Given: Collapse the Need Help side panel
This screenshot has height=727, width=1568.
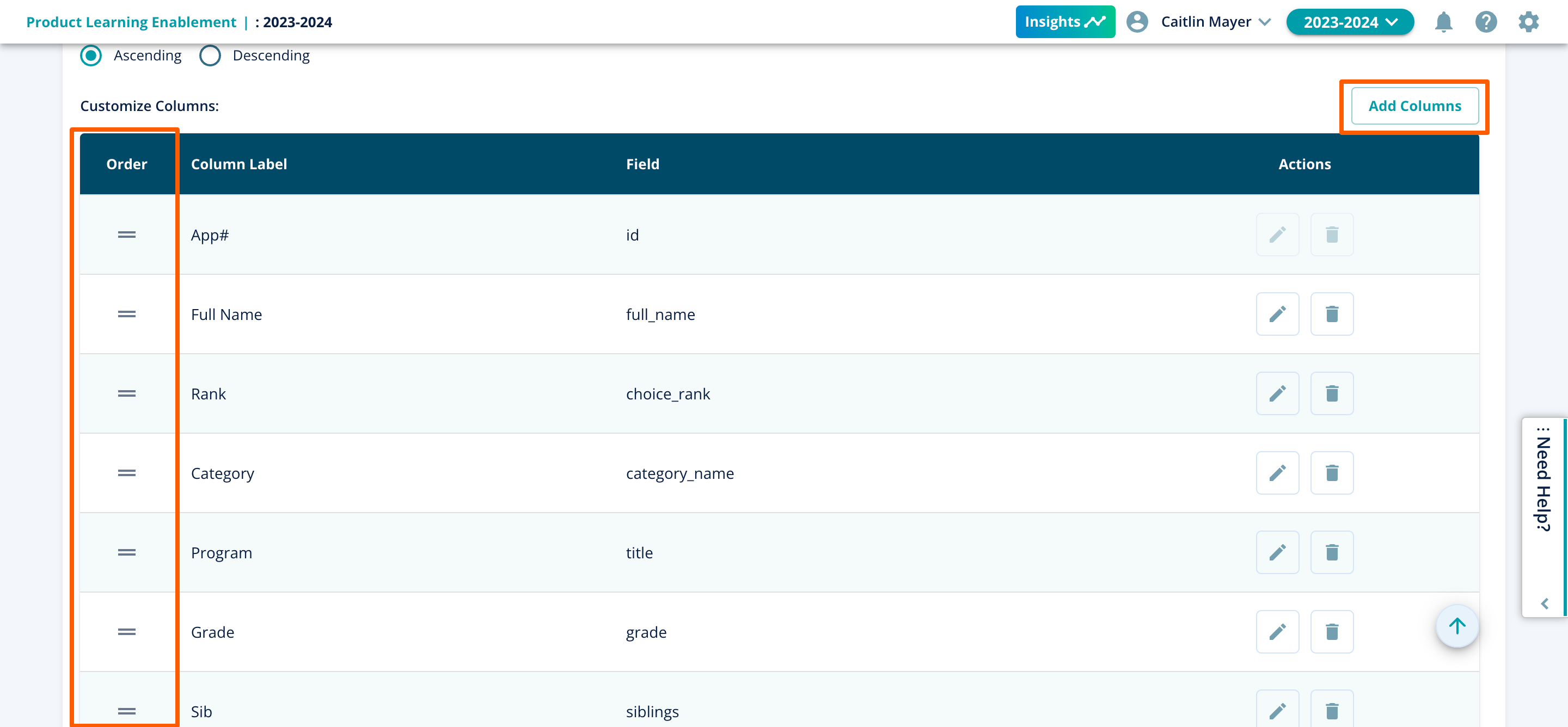Looking at the screenshot, I should (1543, 603).
